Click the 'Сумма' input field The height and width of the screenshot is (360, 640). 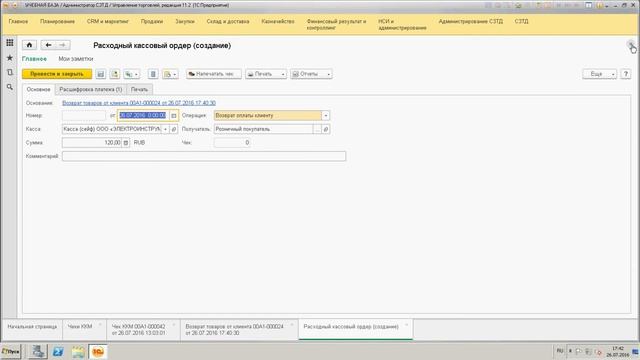pos(92,142)
